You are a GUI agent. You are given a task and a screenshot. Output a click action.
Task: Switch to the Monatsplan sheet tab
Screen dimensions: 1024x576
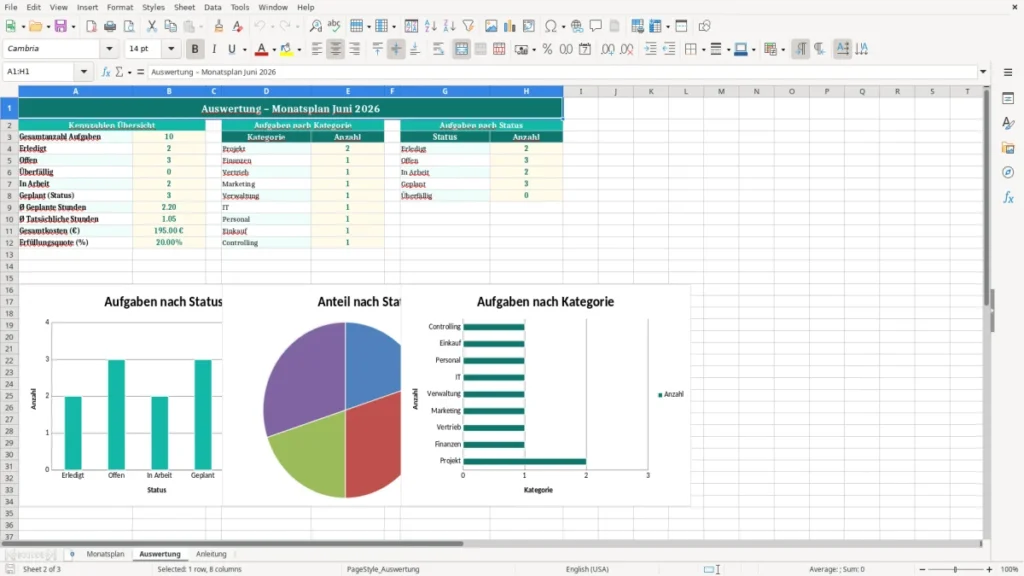(105, 554)
